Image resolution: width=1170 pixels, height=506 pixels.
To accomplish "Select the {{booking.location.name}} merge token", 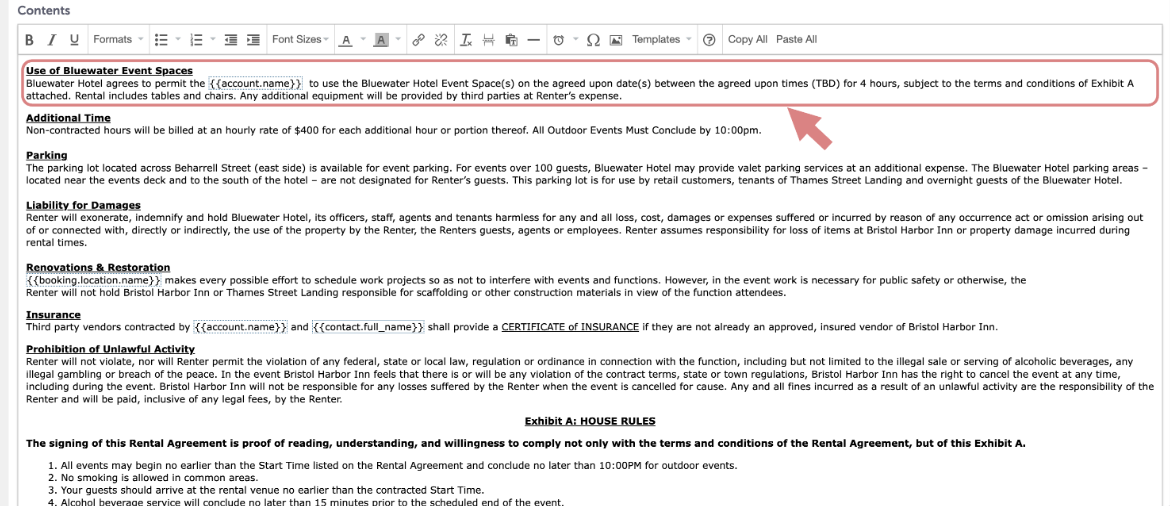I will [x=93, y=280].
